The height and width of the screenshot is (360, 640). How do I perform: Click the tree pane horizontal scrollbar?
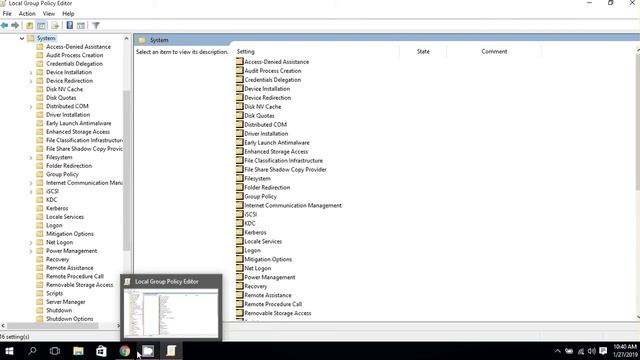[53, 326]
